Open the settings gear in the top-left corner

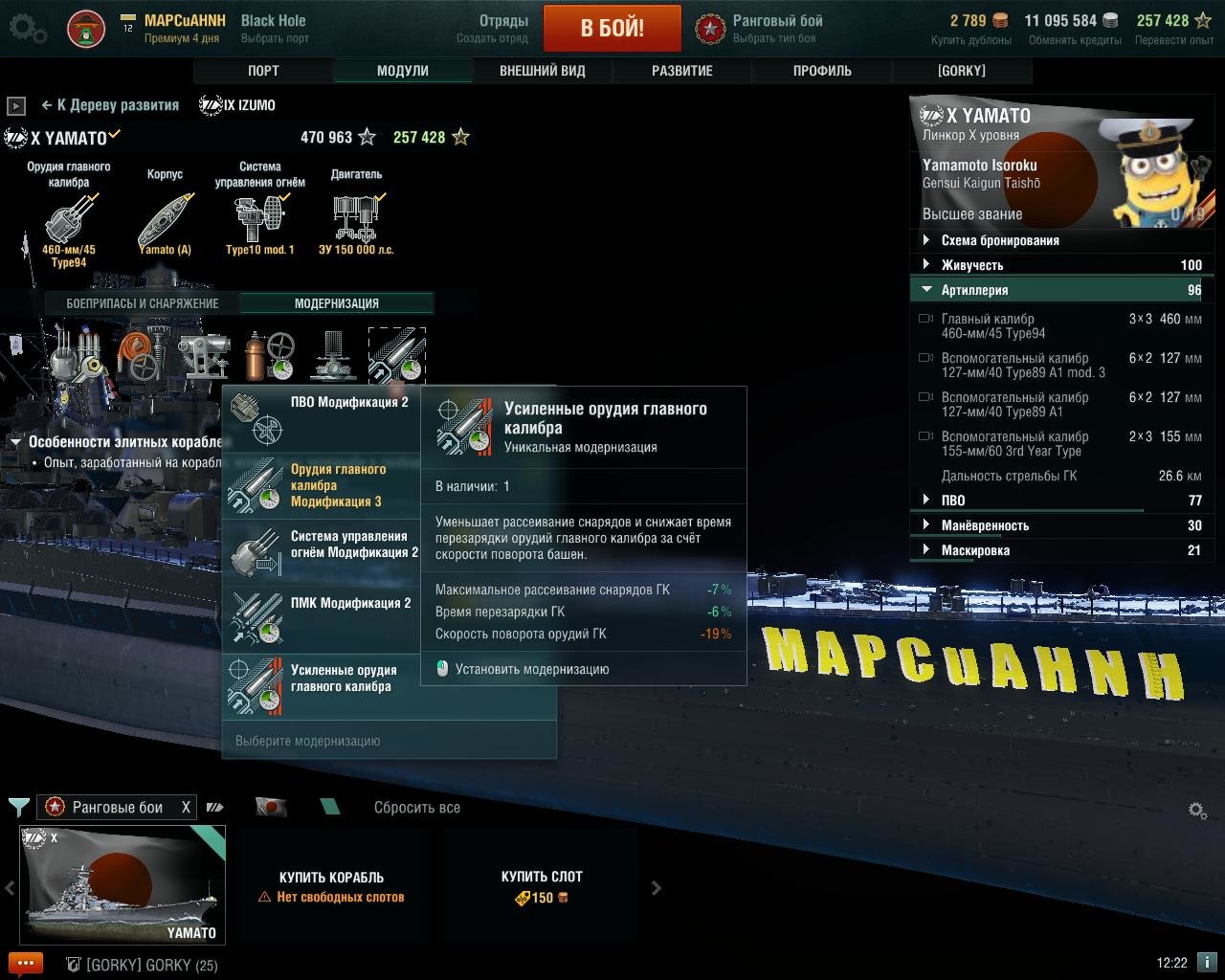[27, 29]
